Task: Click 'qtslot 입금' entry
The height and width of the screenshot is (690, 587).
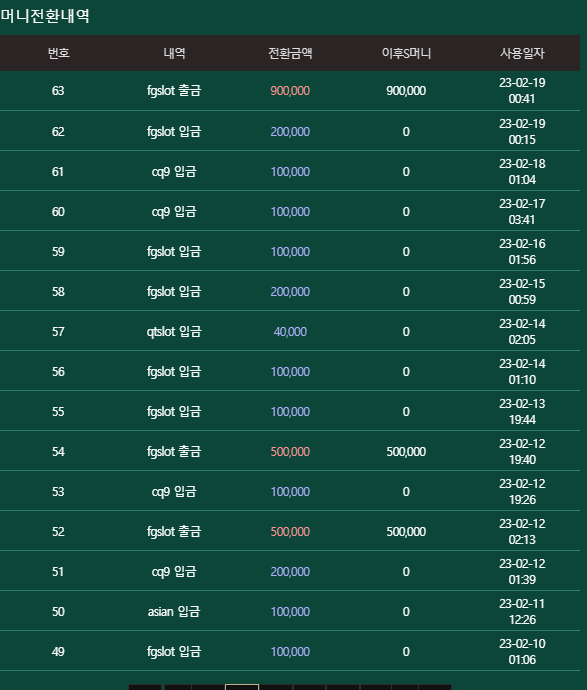Action: tap(174, 332)
